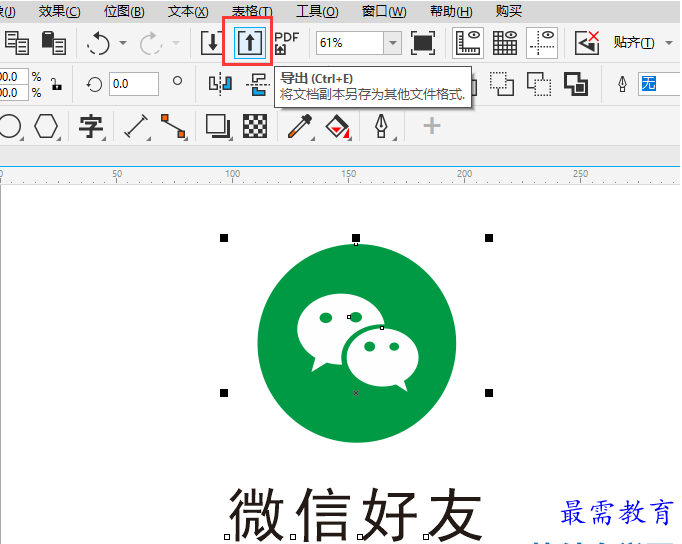
Task: Select the Outline Pen tool in toolbox
Action: coord(381,127)
